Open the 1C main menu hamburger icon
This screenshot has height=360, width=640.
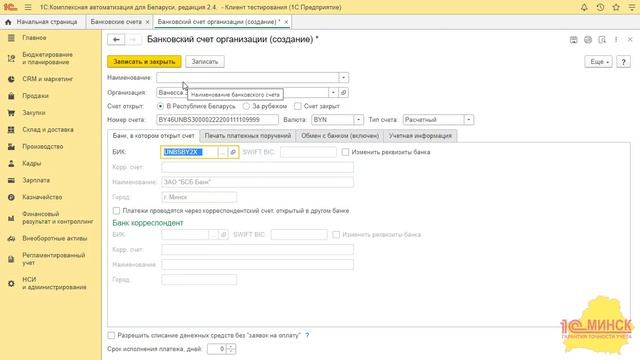click(x=28, y=7)
